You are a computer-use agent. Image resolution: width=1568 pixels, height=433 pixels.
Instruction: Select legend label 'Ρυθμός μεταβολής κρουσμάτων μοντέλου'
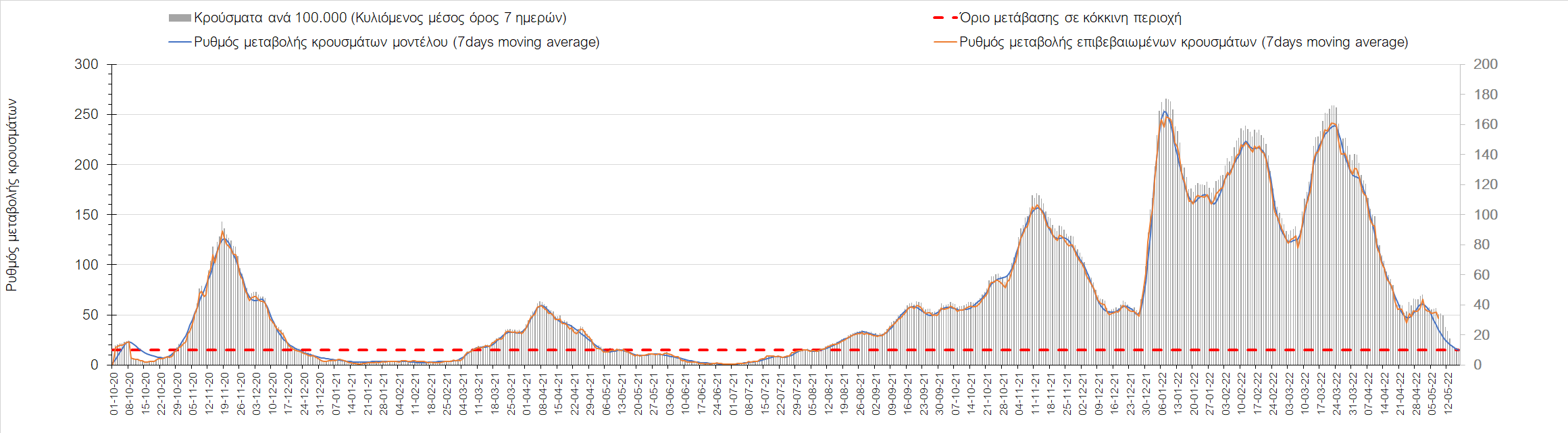point(397,42)
